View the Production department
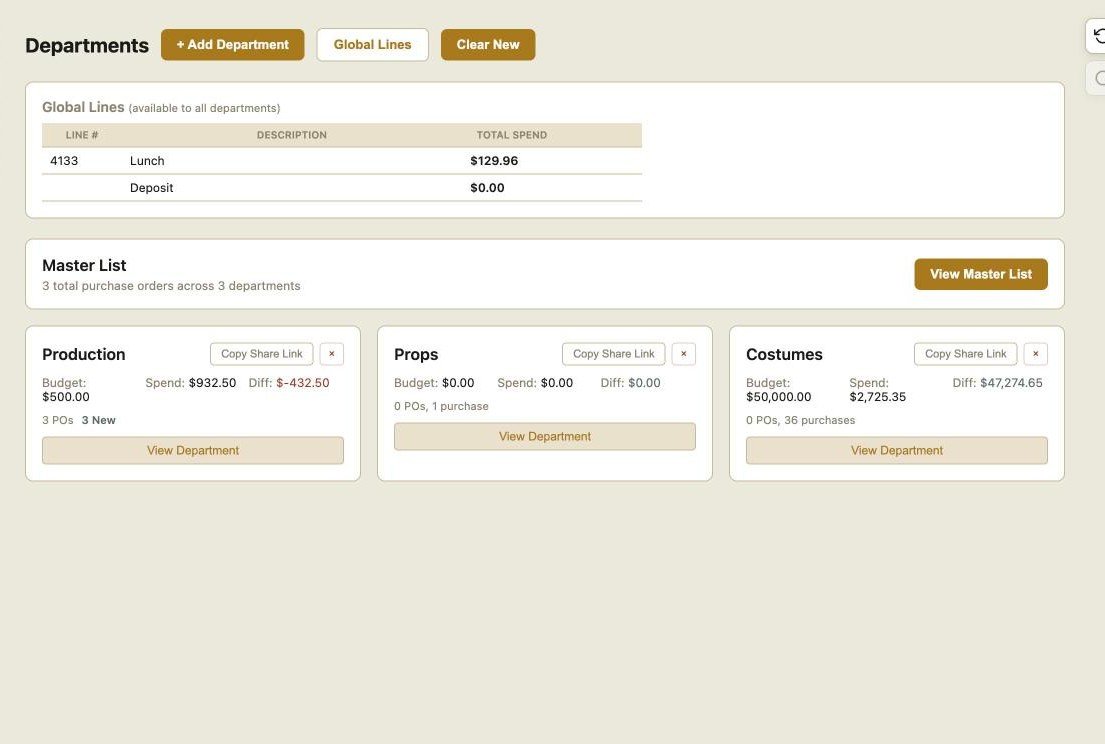 (x=193, y=450)
